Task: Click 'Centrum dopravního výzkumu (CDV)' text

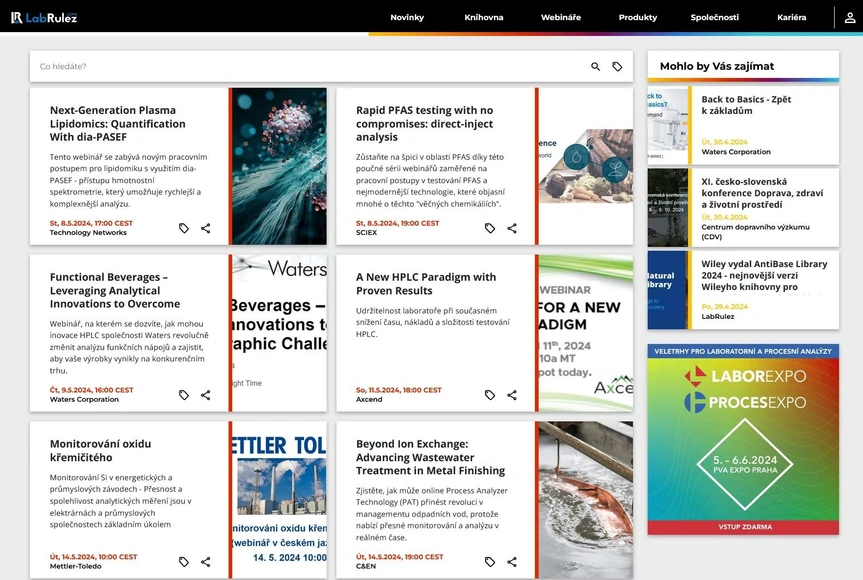Action: coord(755,232)
